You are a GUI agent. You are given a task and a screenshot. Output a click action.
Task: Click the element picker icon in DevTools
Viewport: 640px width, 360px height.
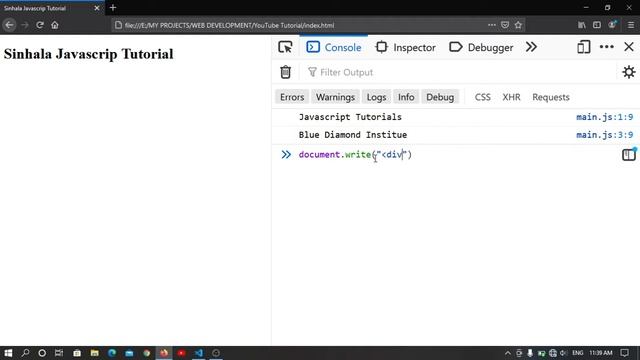coord(285,47)
